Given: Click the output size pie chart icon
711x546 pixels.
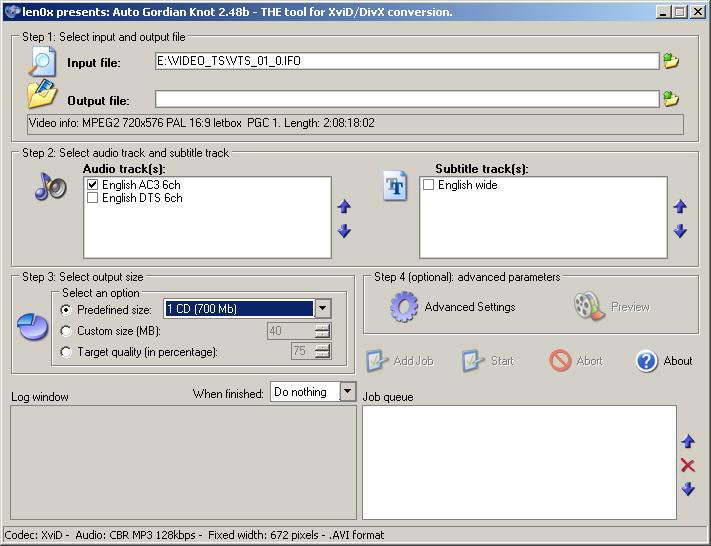Looking at the screenshot, I should pyautogui.click(x=33, y=326).
